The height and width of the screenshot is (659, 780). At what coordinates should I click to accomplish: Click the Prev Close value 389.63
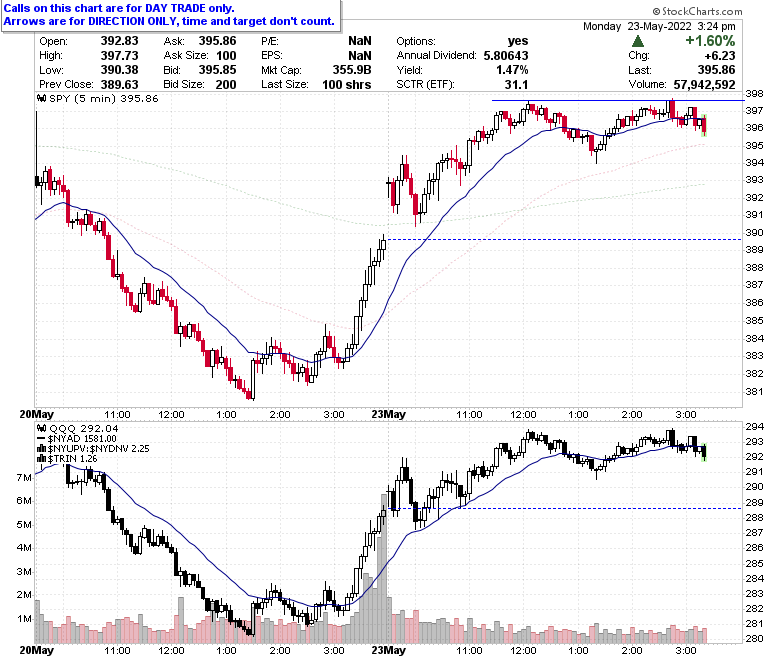[x=119, y=85]
